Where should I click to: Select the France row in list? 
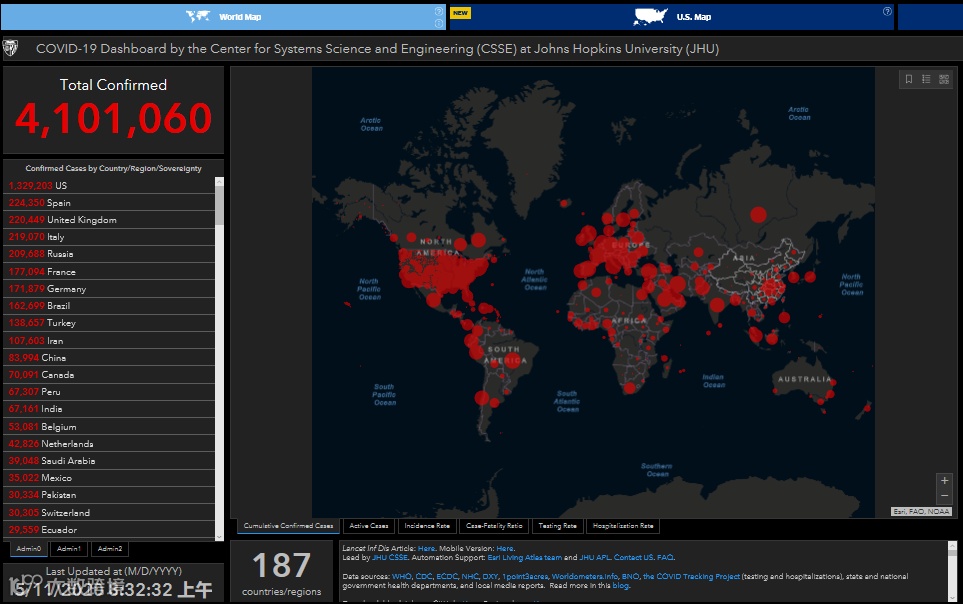(109, 272)
